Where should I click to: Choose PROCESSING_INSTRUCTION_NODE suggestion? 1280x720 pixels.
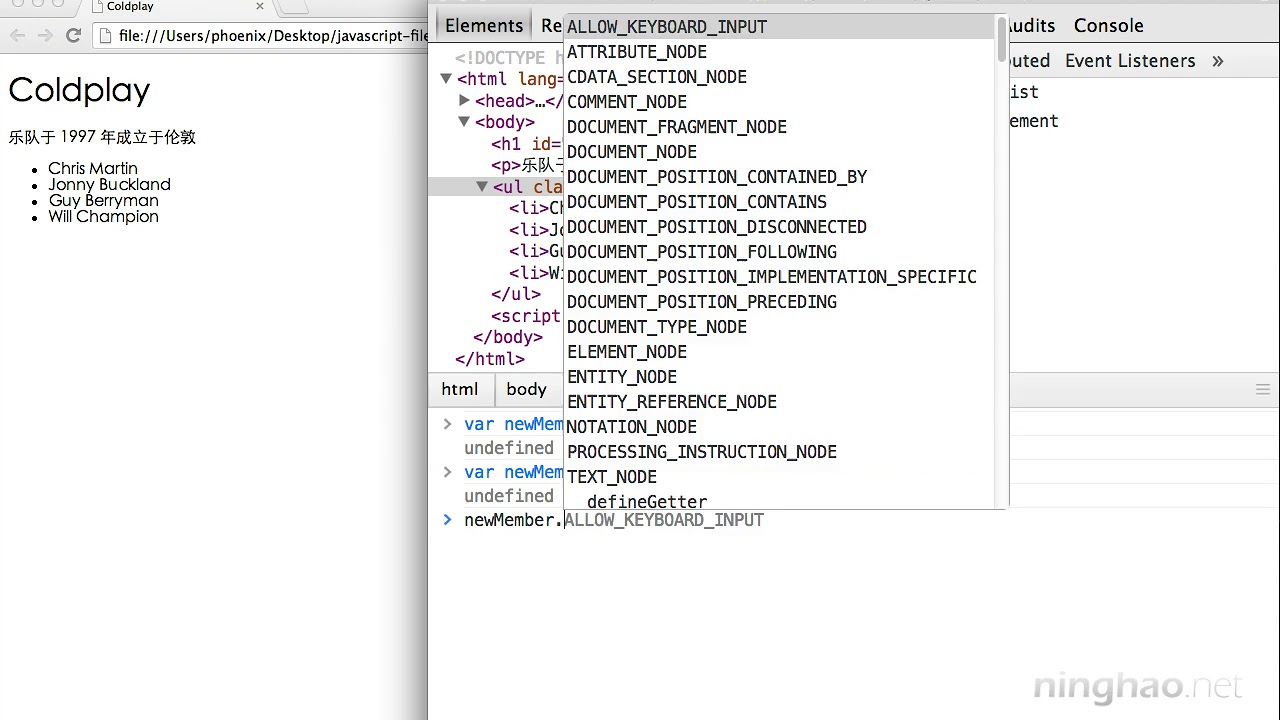780,452
